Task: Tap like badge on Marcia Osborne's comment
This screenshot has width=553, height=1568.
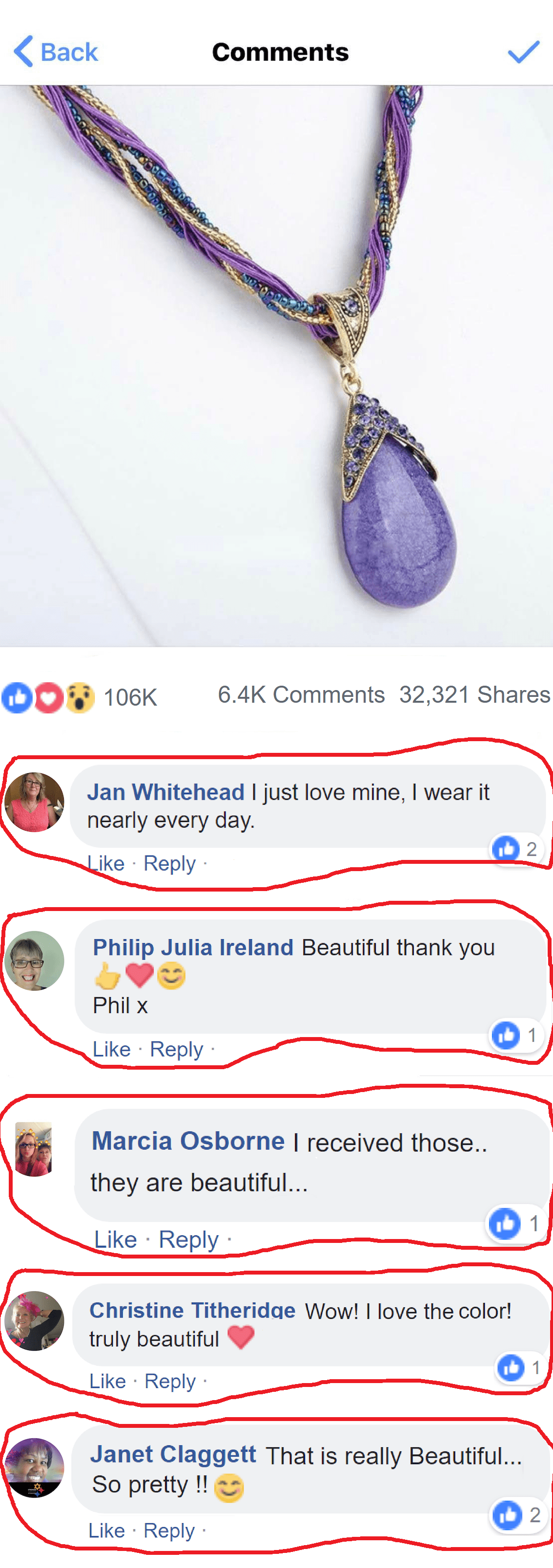Action: coord(515,1223)
